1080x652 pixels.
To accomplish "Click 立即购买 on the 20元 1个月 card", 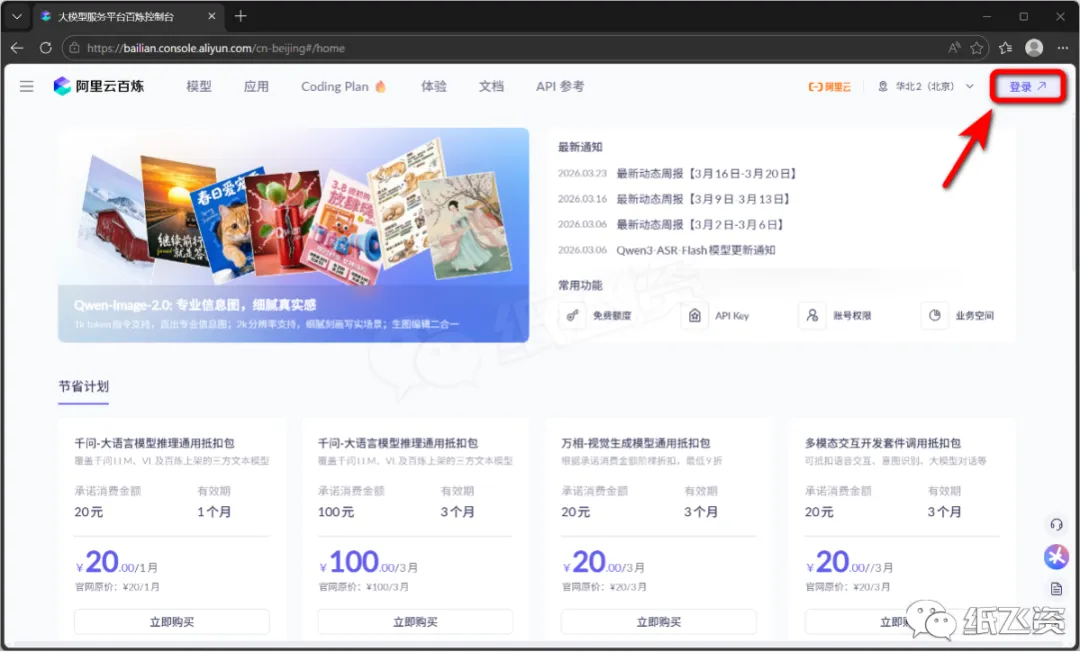I will coord(172,622).
